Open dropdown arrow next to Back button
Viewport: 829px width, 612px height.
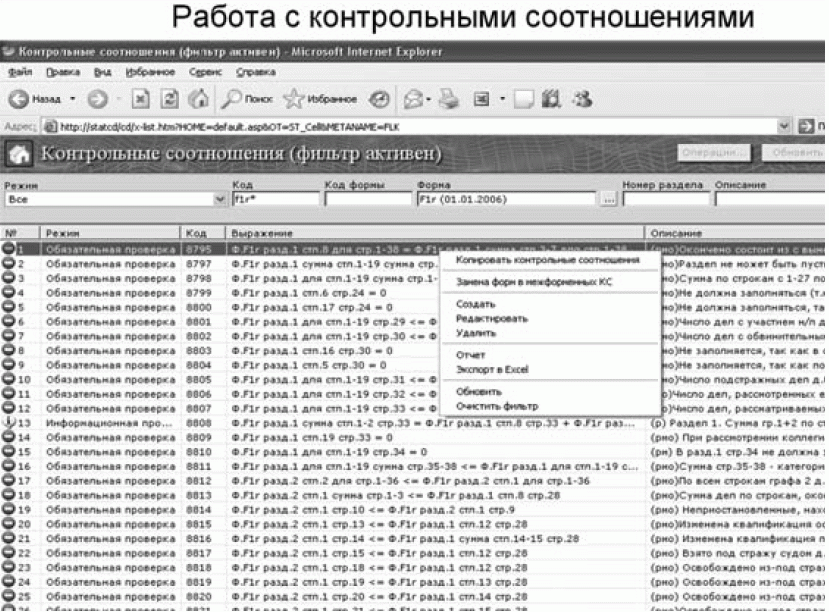tap(73, 99)
